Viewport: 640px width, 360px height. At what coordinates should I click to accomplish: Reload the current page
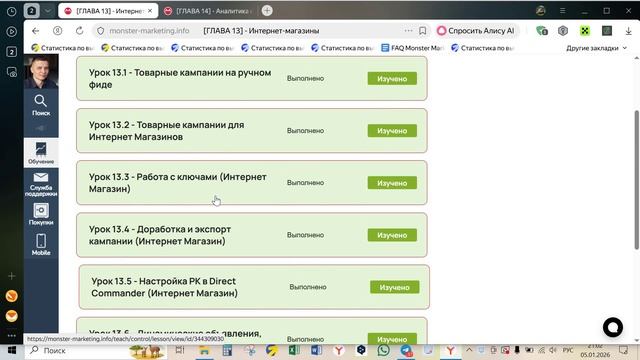(80, 31)
